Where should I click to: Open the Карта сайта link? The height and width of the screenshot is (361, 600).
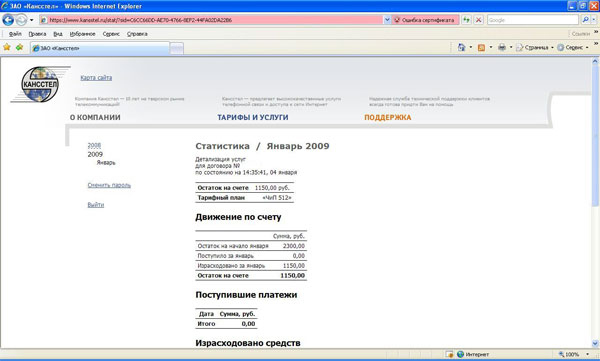coord(96,78)
